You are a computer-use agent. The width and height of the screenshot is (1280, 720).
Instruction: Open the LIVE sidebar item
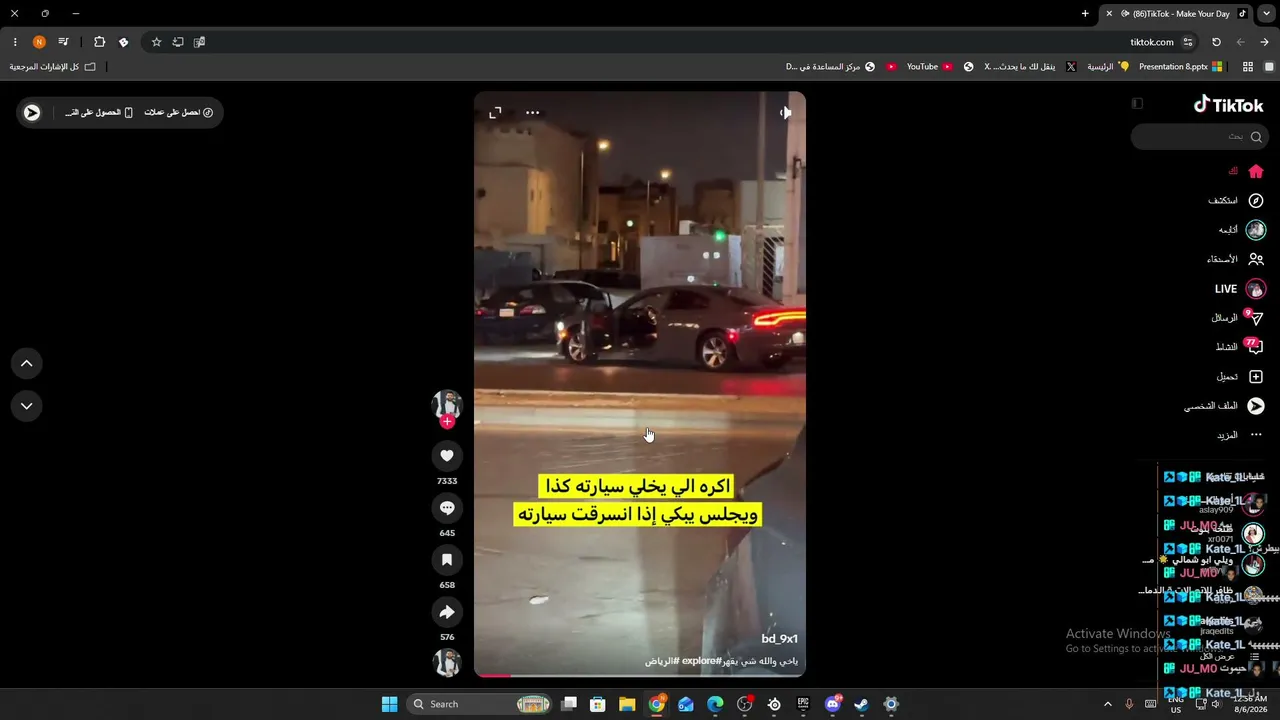pos(1240,289)
